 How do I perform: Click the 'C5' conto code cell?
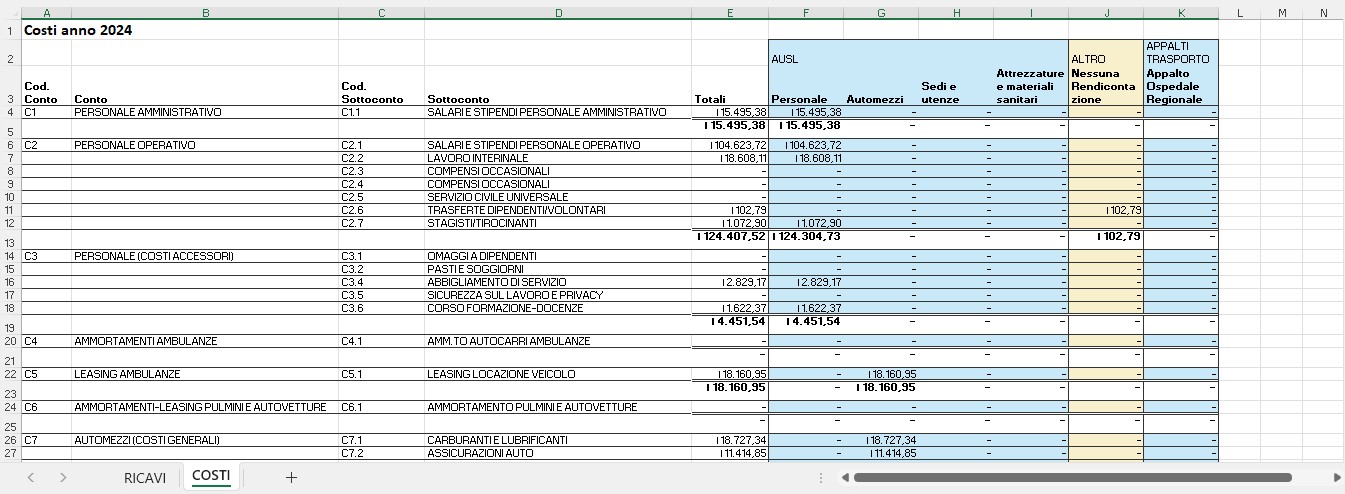47,374
